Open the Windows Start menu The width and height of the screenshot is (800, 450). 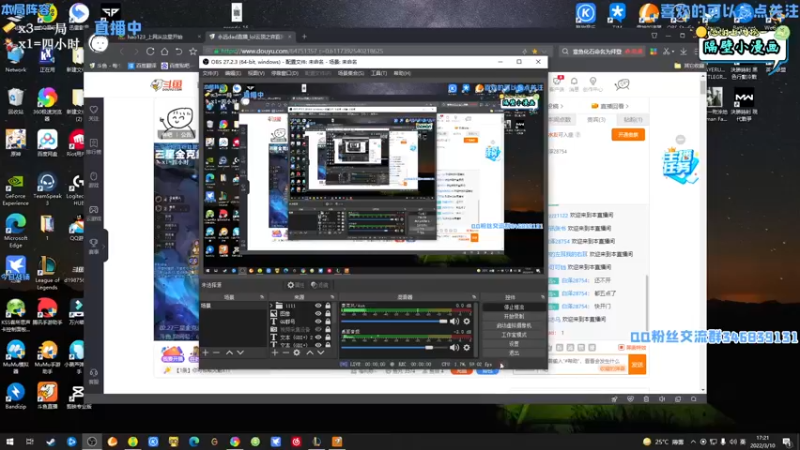9,441
